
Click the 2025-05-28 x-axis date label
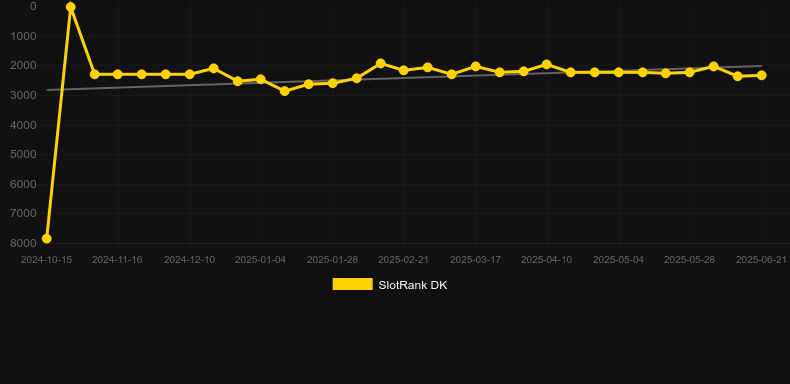coord(690,260)
